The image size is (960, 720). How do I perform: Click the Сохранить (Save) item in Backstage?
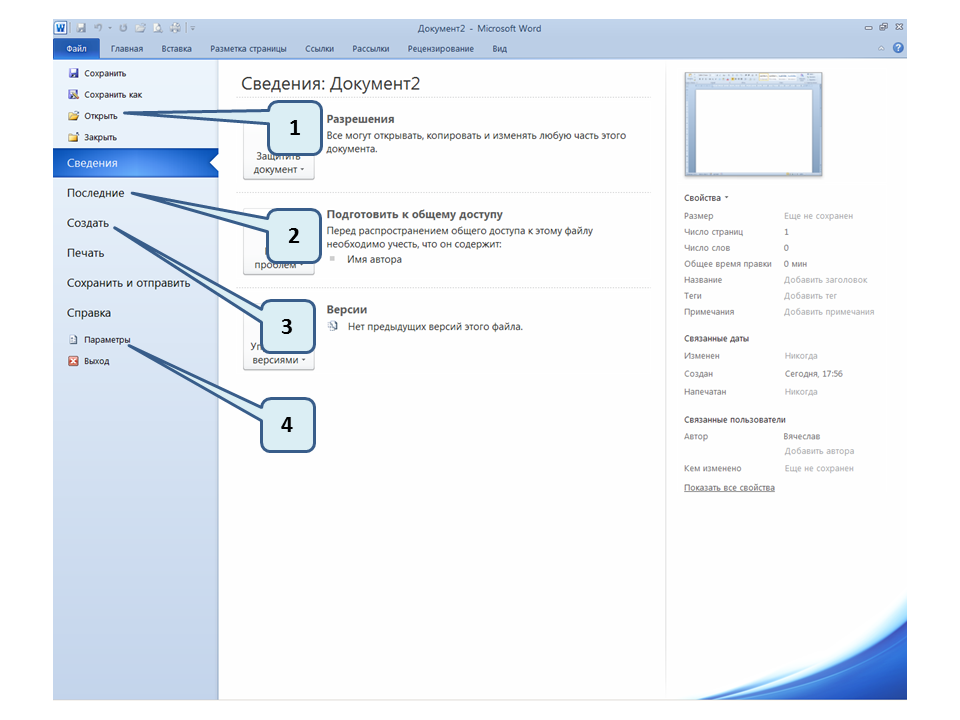(104, 73)
